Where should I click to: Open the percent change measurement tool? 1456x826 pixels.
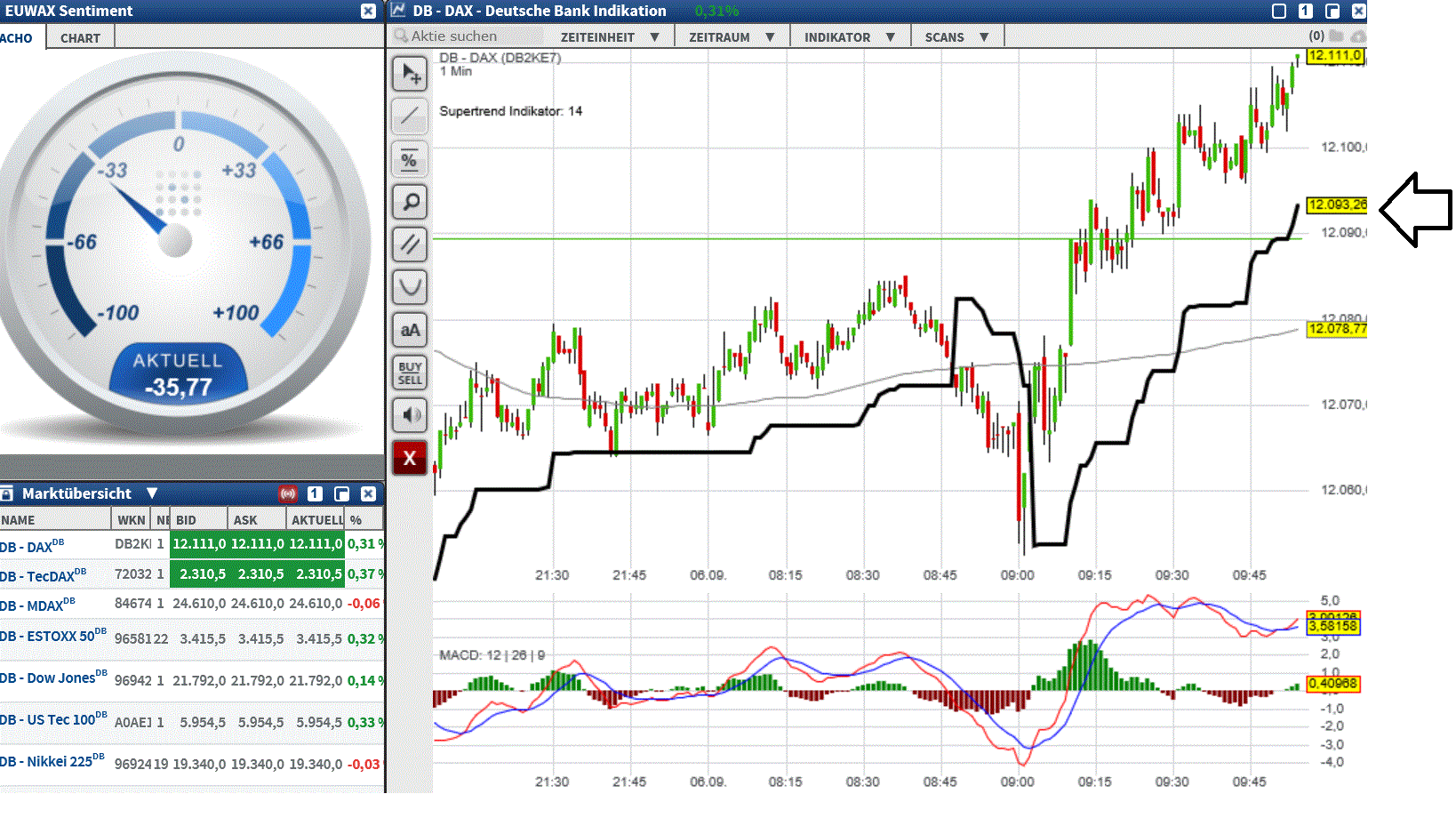coord(410,159)
